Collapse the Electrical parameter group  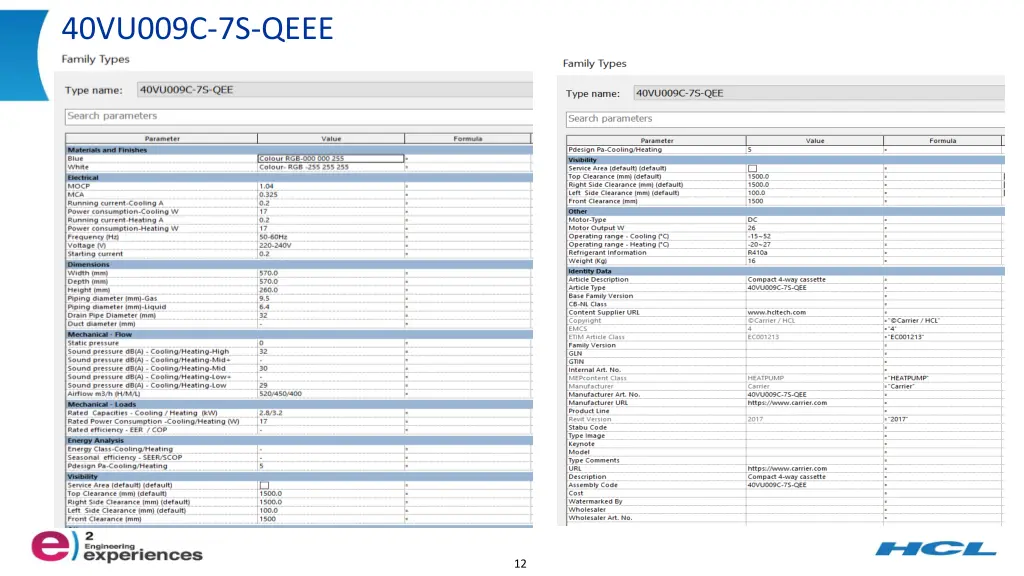(299, 178)
